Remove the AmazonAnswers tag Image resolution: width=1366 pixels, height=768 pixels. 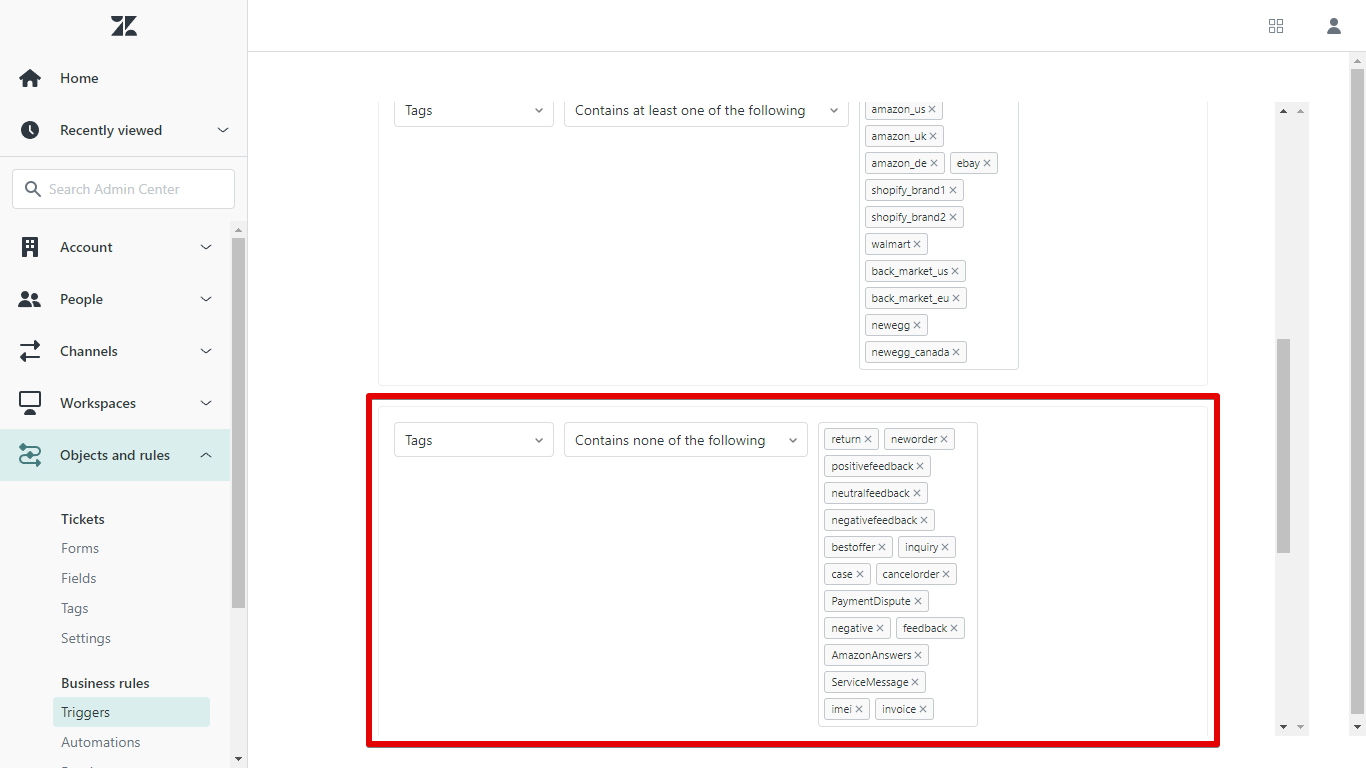coord(918,655)
